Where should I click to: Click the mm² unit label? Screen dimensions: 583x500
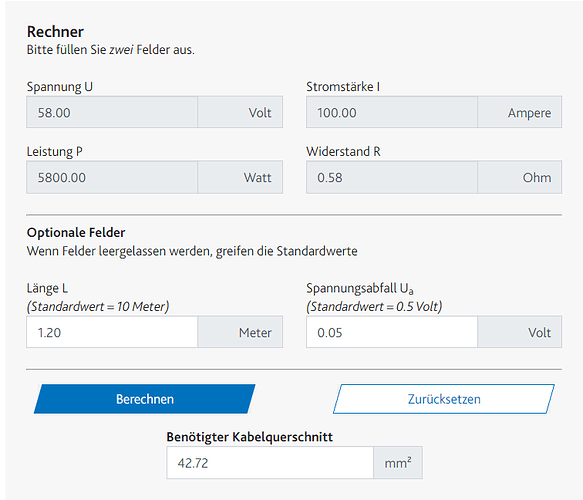398,463
